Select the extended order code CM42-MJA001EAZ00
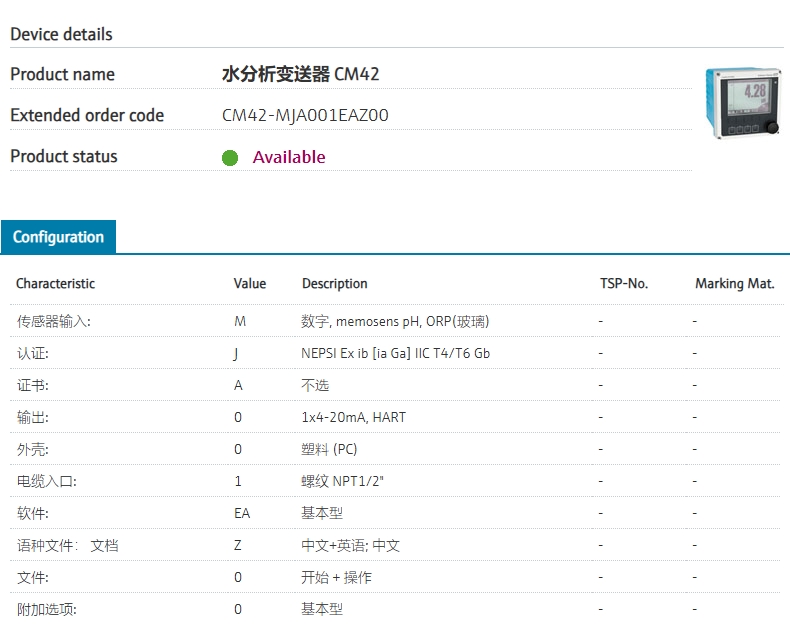Image resolution: width=790 pixels, height=629 pixels. pyautogui.click(x=305, y=115)
